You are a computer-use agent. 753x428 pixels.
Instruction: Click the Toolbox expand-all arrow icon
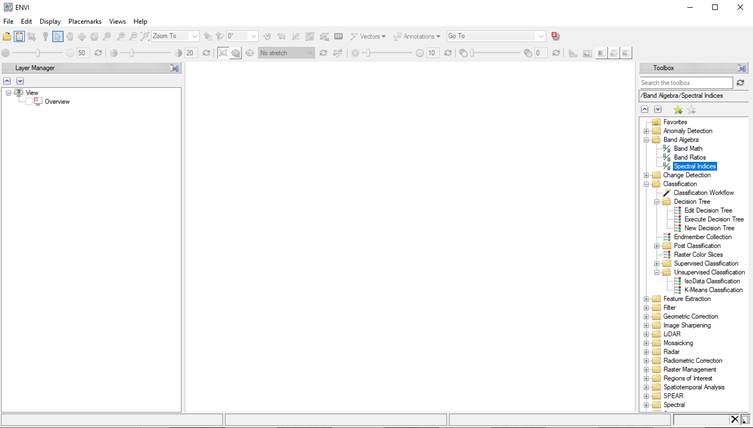pos(658,110)
